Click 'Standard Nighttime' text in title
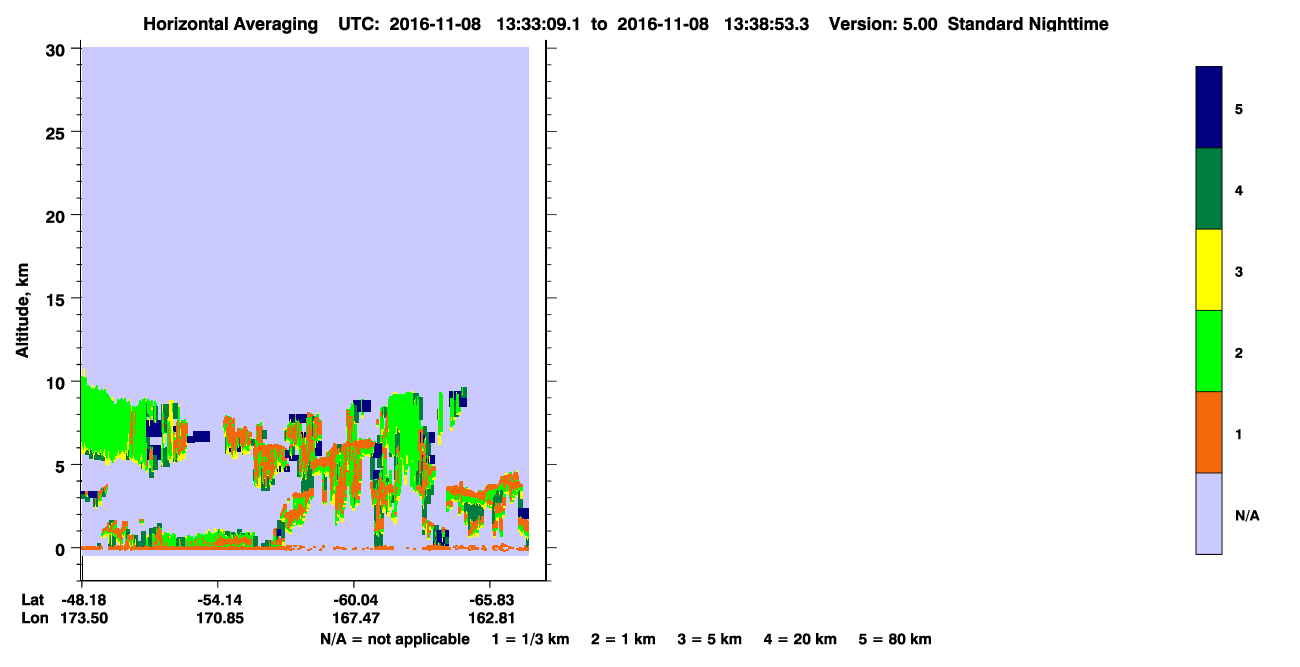 tap(1028, 24)
